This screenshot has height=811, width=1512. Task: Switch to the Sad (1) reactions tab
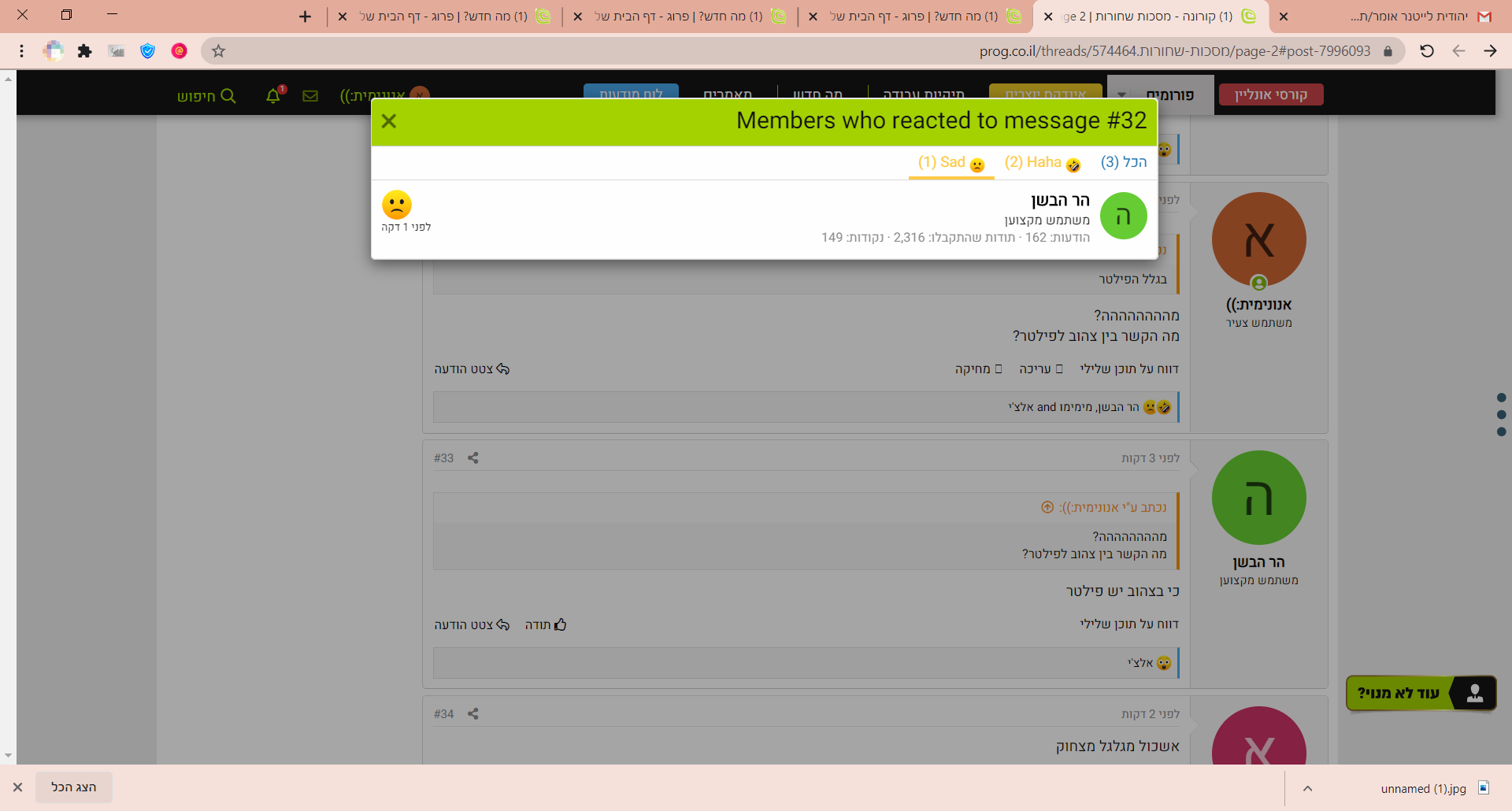951,163
